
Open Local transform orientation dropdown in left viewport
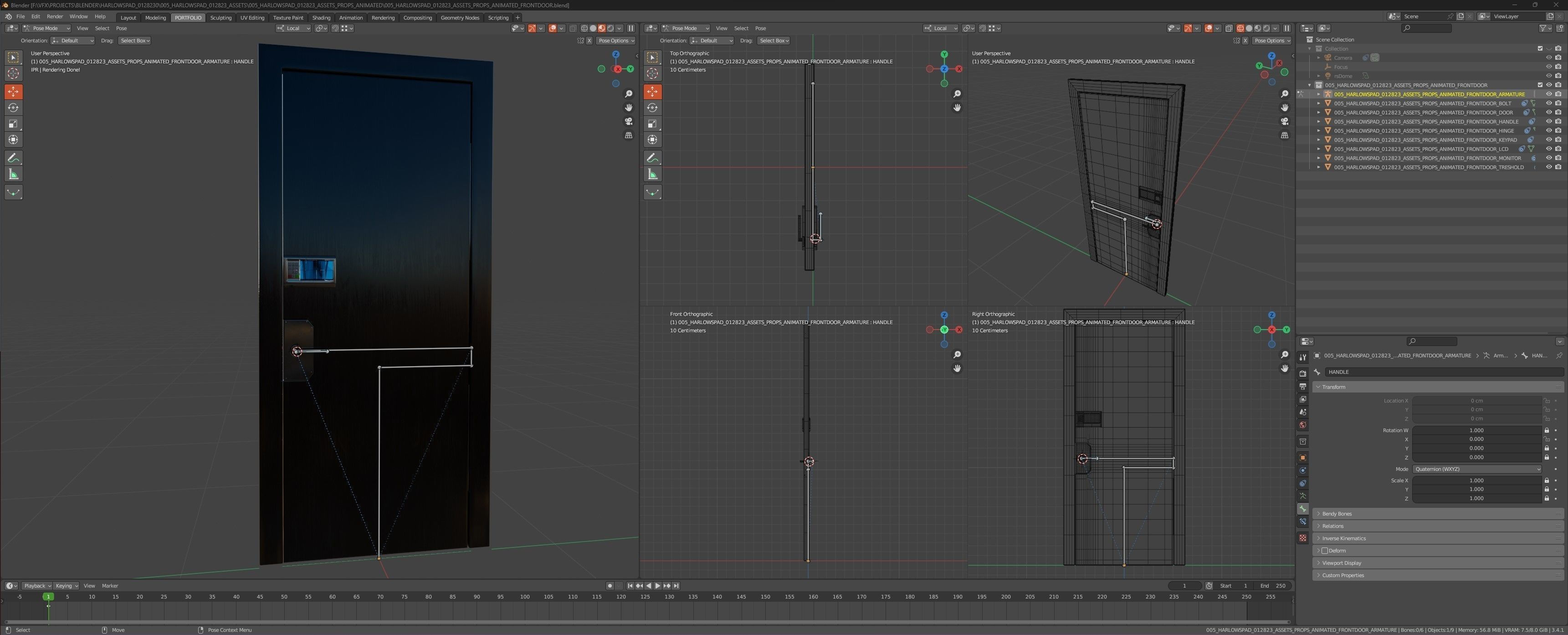293,28
